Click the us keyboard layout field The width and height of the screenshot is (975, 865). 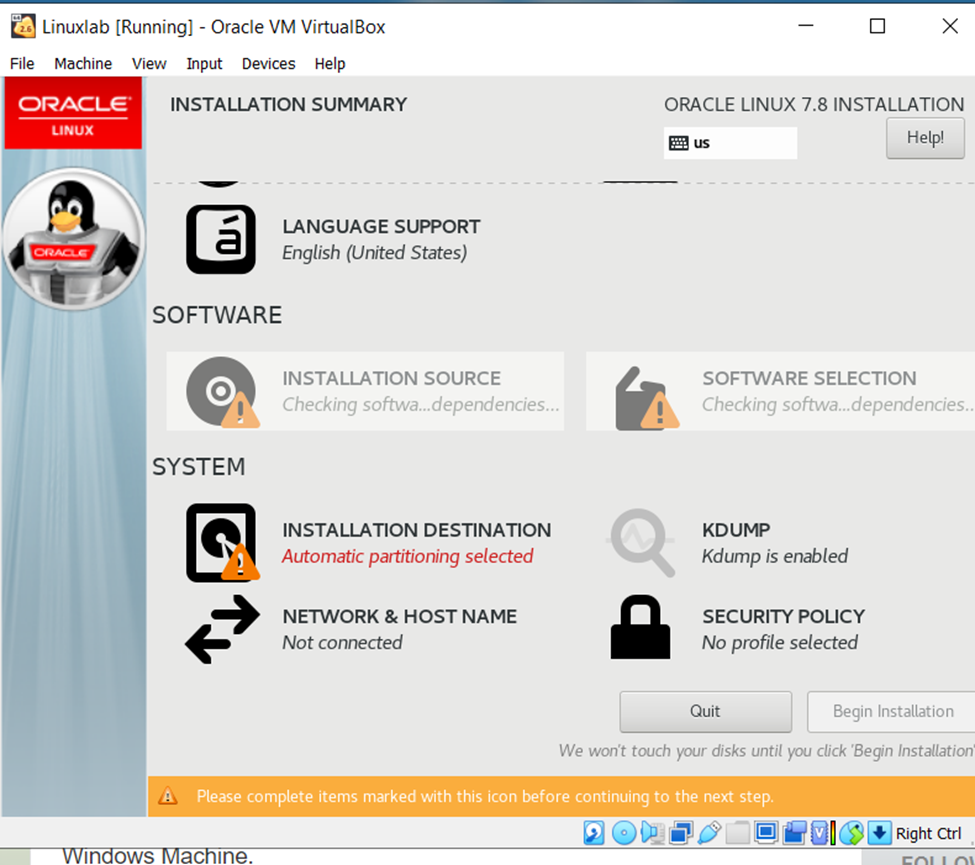[x=730, y=143]
